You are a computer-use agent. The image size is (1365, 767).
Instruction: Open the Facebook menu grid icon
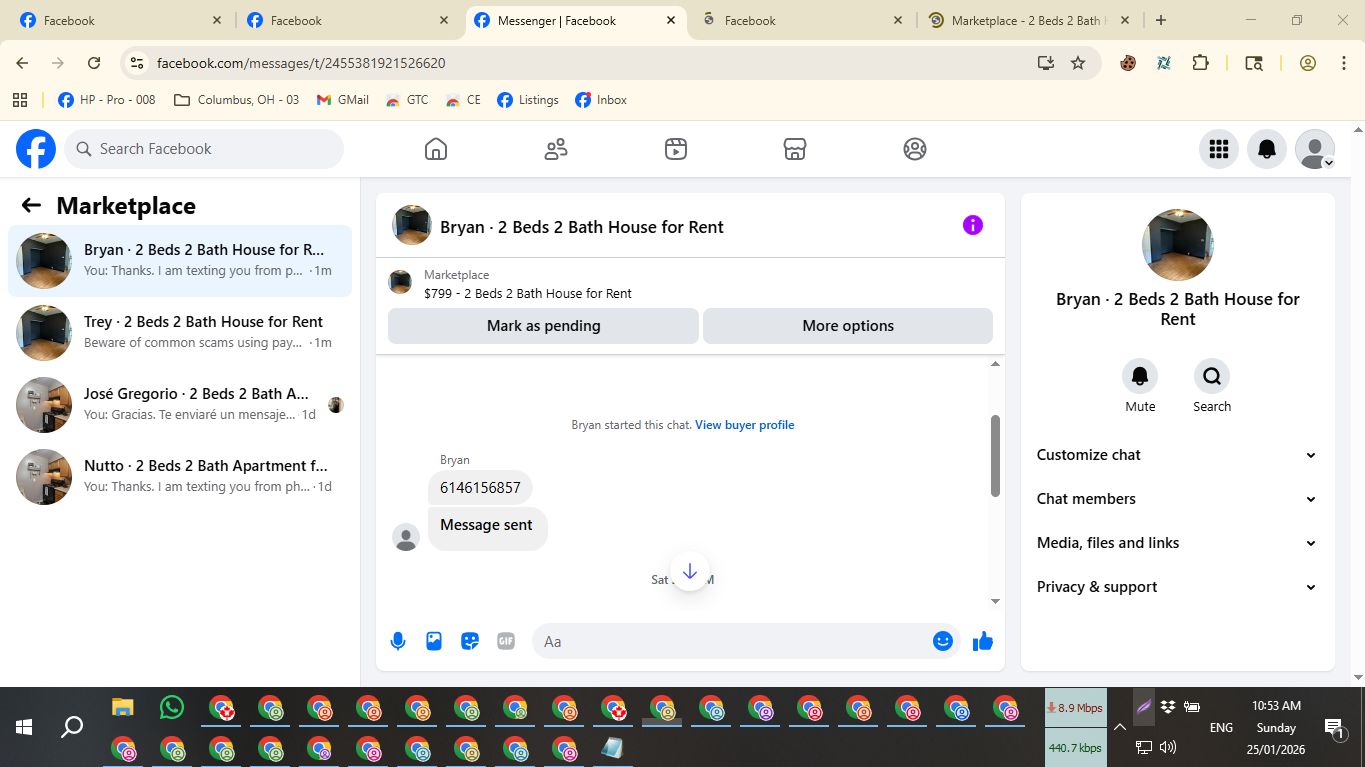point(1219,149)
